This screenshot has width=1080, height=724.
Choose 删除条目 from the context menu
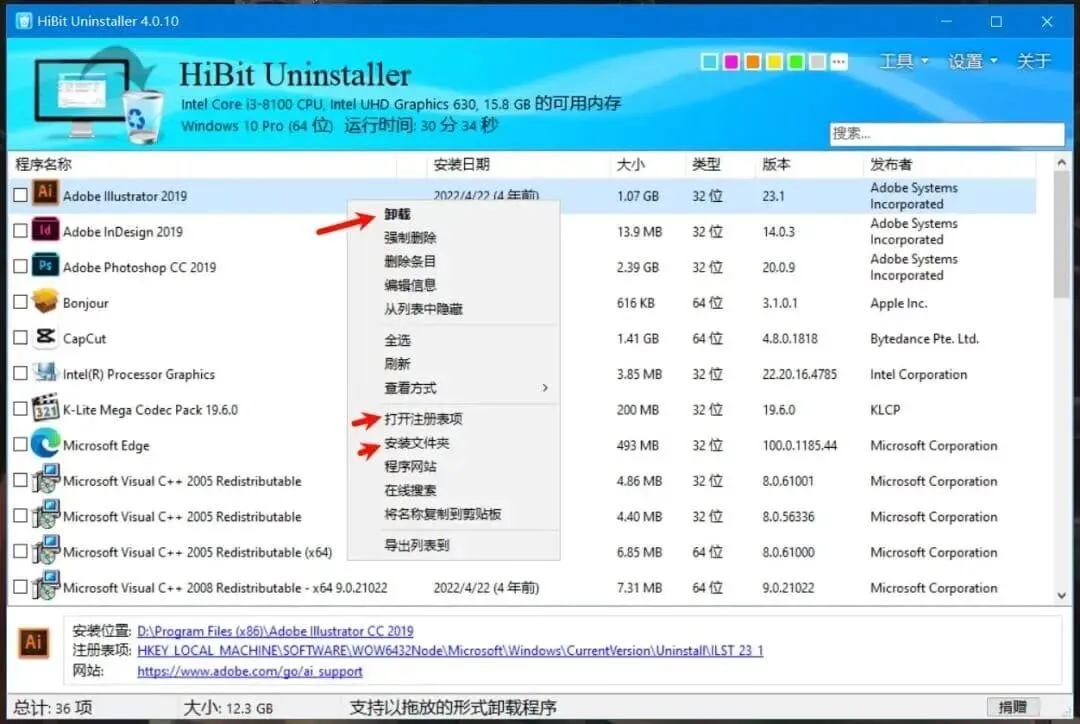(x=410, y=261)
